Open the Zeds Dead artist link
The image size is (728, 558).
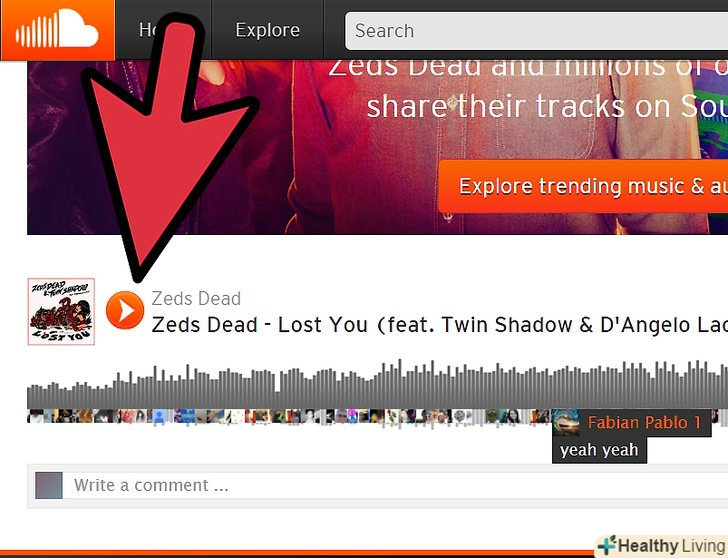[x=196, y=298]
